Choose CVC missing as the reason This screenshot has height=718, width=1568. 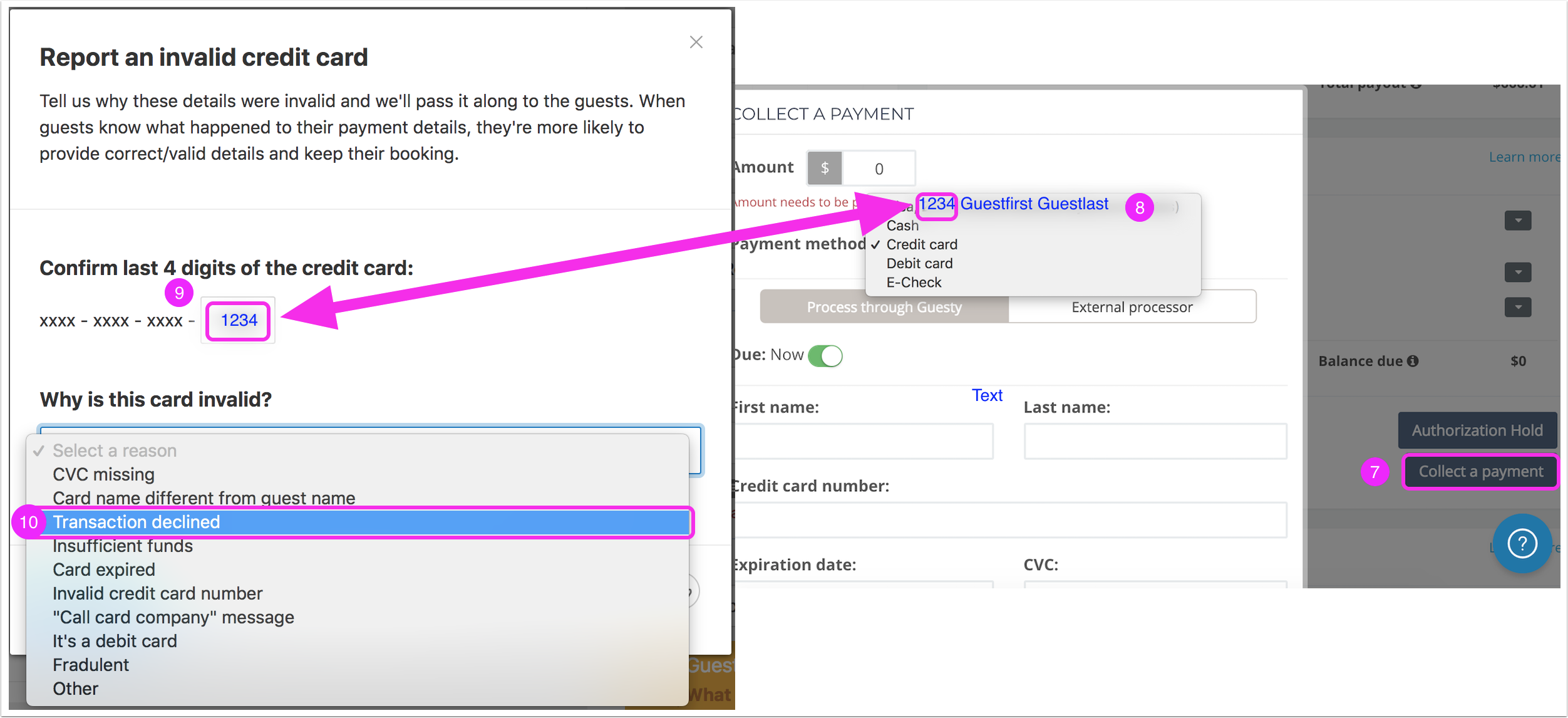tap(358, 474)
